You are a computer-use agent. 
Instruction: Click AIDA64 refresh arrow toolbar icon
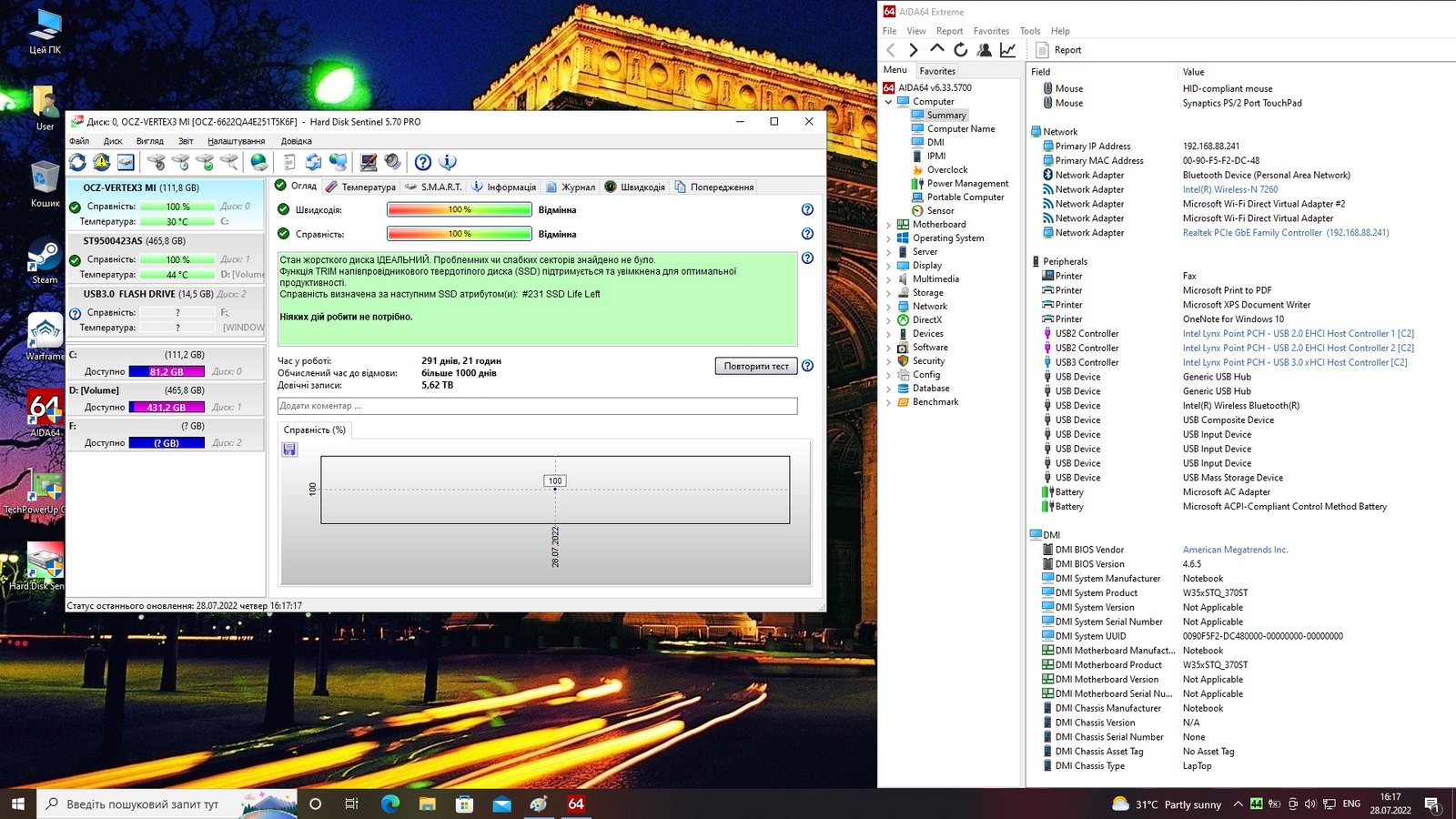click(x=960, y=50)
